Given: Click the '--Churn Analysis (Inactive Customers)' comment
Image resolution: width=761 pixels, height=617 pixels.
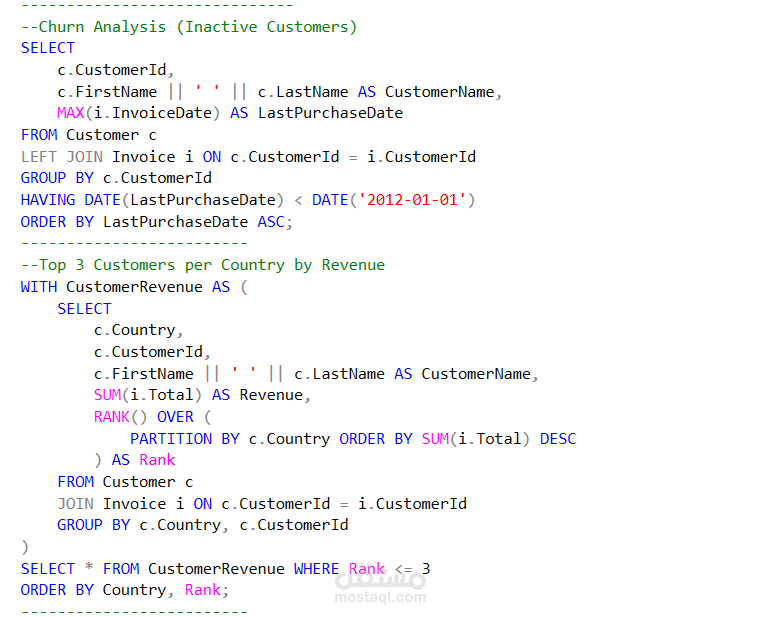Looking at the screenshot, I should (x=189, y=27).
